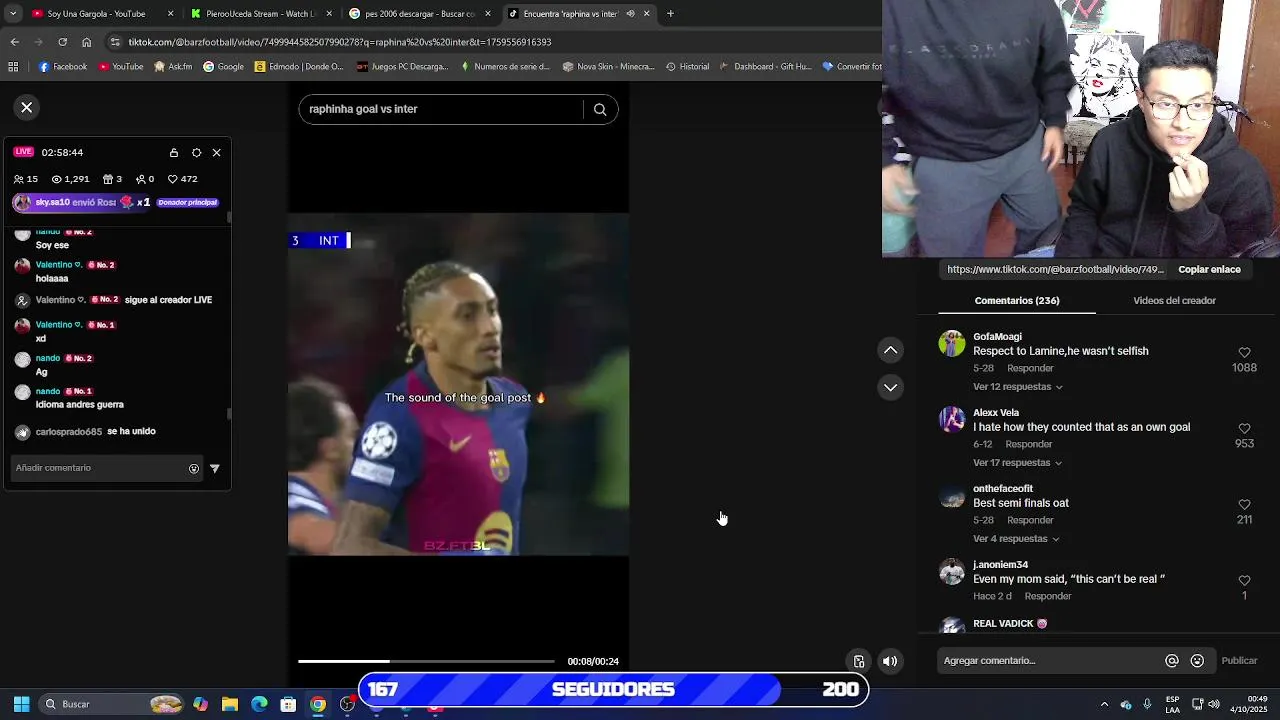Reply to onthefaceofit's comment via Responder
Image resolution: width=1280 pixels, height=720 pixels.
[x=1030, y=520]
